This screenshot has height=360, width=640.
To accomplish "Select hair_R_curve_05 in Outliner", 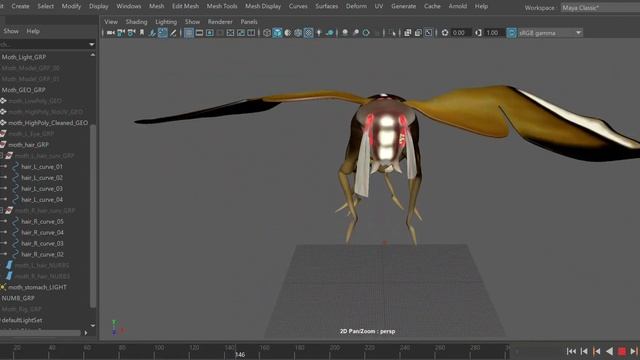I will tap(42, 222).
